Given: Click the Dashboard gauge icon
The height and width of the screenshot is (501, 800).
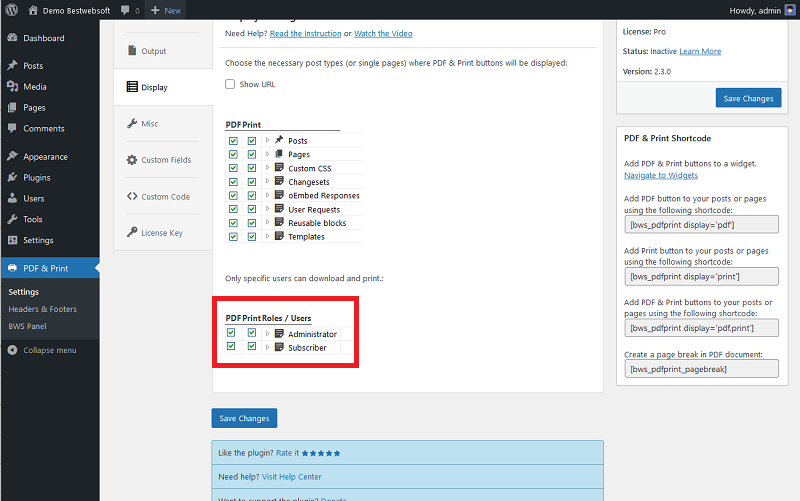Looking at the screenshot, I should (13, 38).
